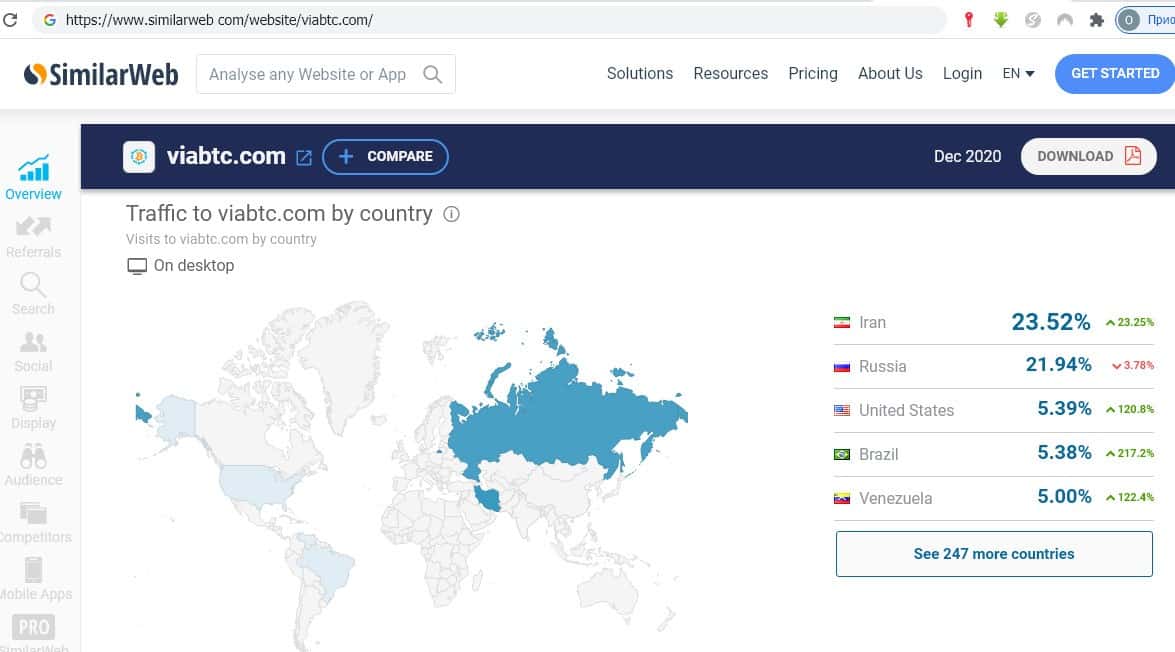Go to Display section icon
The image size is (1175, 652).
[x=33, y=399]
